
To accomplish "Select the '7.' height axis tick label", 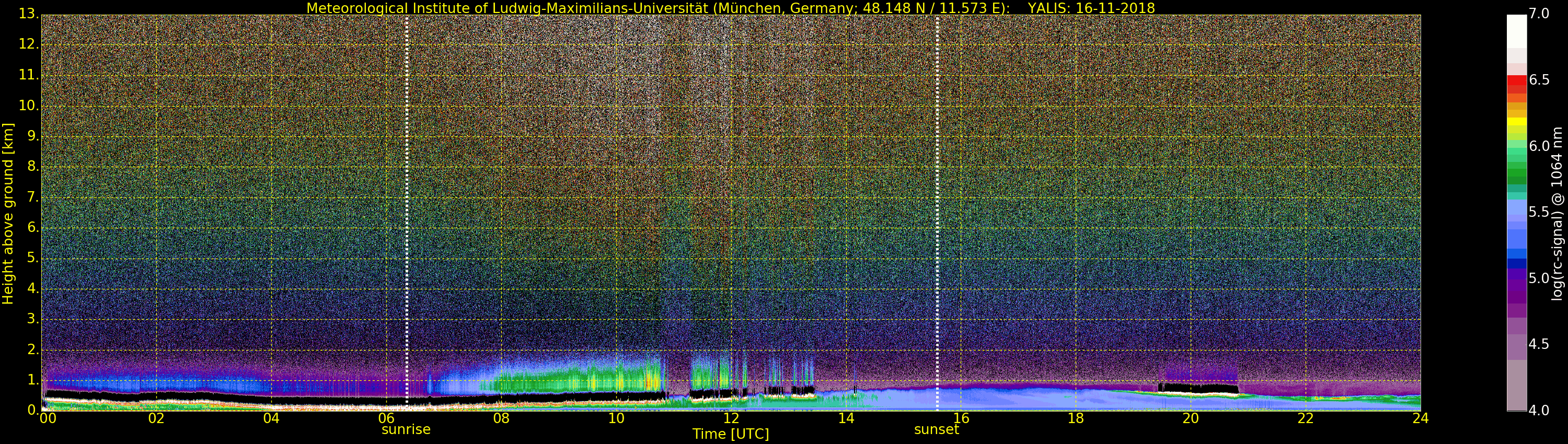I will [32, 197].
